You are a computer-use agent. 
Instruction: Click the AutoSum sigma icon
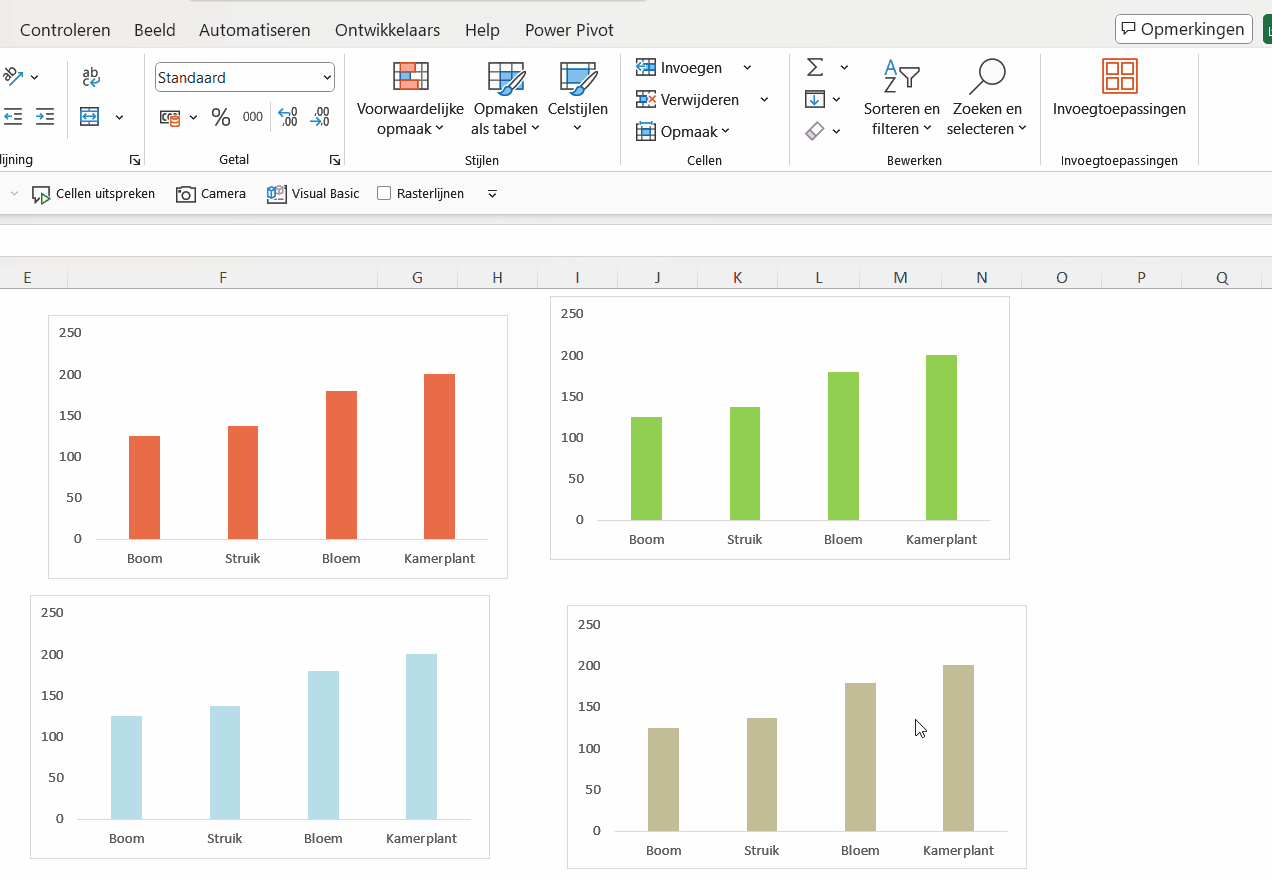point(815,67)
